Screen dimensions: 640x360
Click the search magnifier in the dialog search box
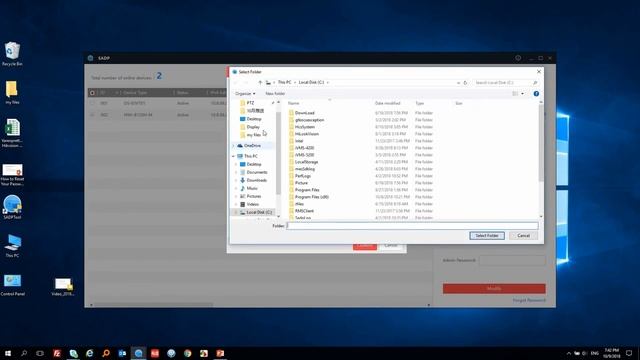click(535, 82)
